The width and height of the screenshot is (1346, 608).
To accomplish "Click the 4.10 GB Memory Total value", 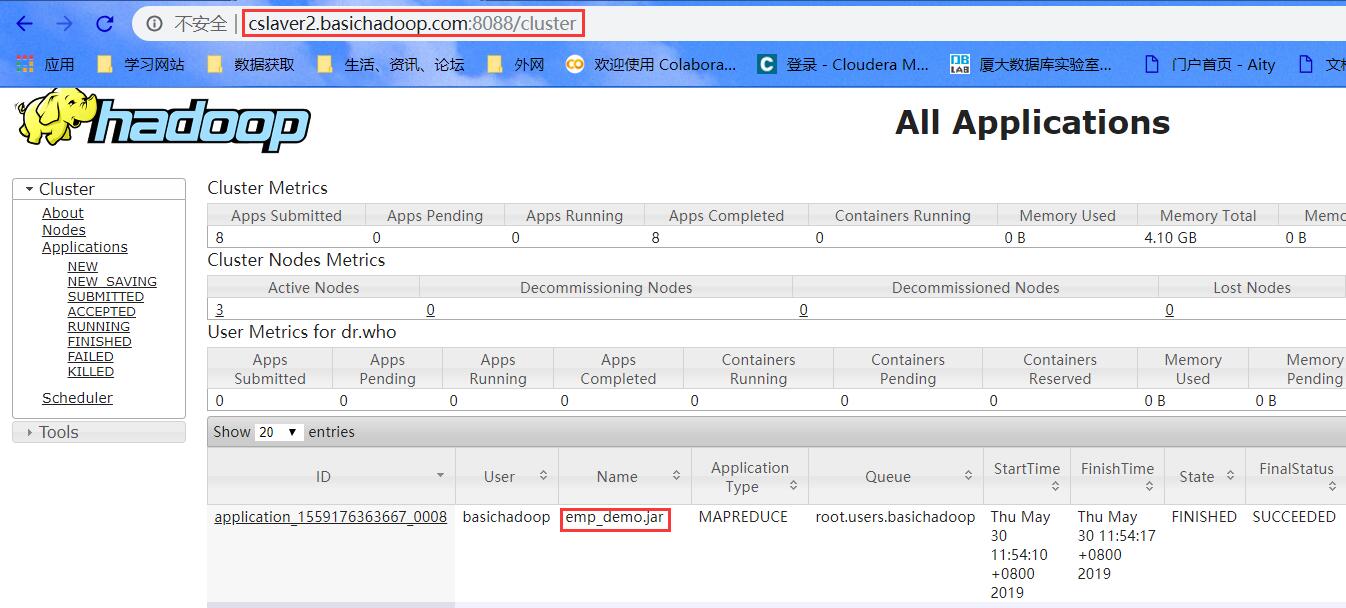I will [1170, 238].
